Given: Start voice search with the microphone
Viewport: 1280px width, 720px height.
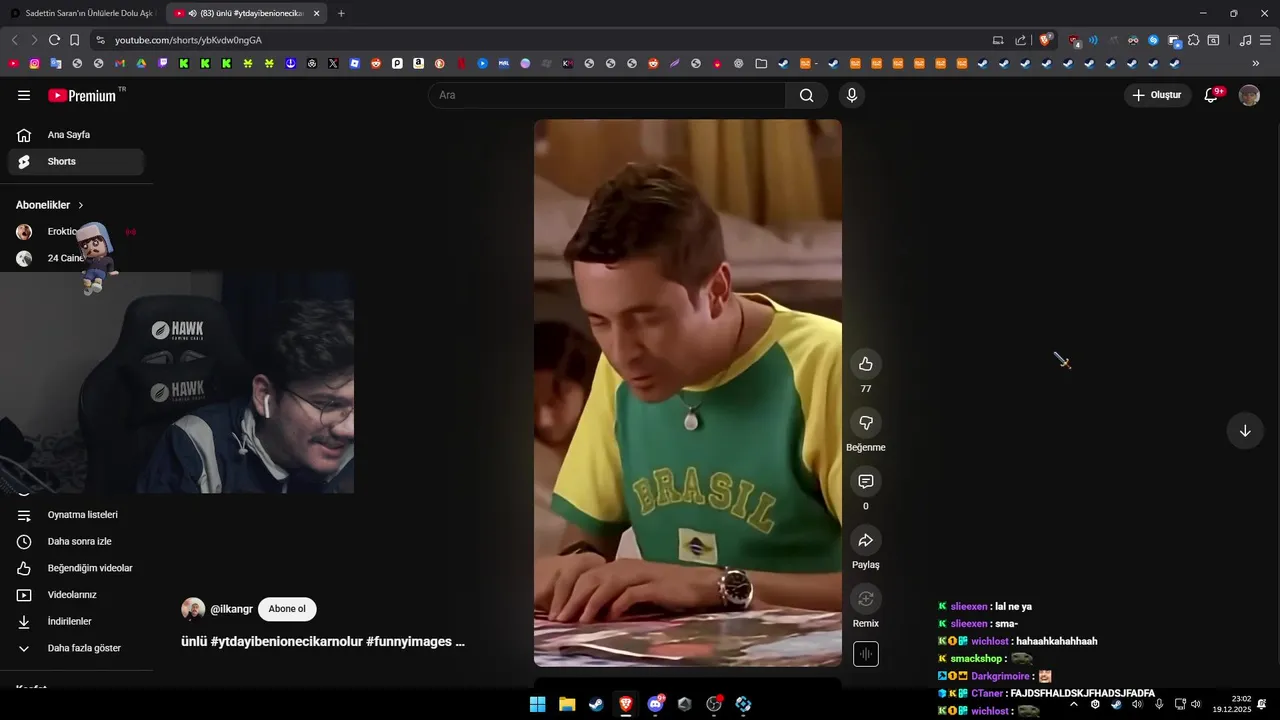Looking at the screenshot, I should tap(852, 95).
